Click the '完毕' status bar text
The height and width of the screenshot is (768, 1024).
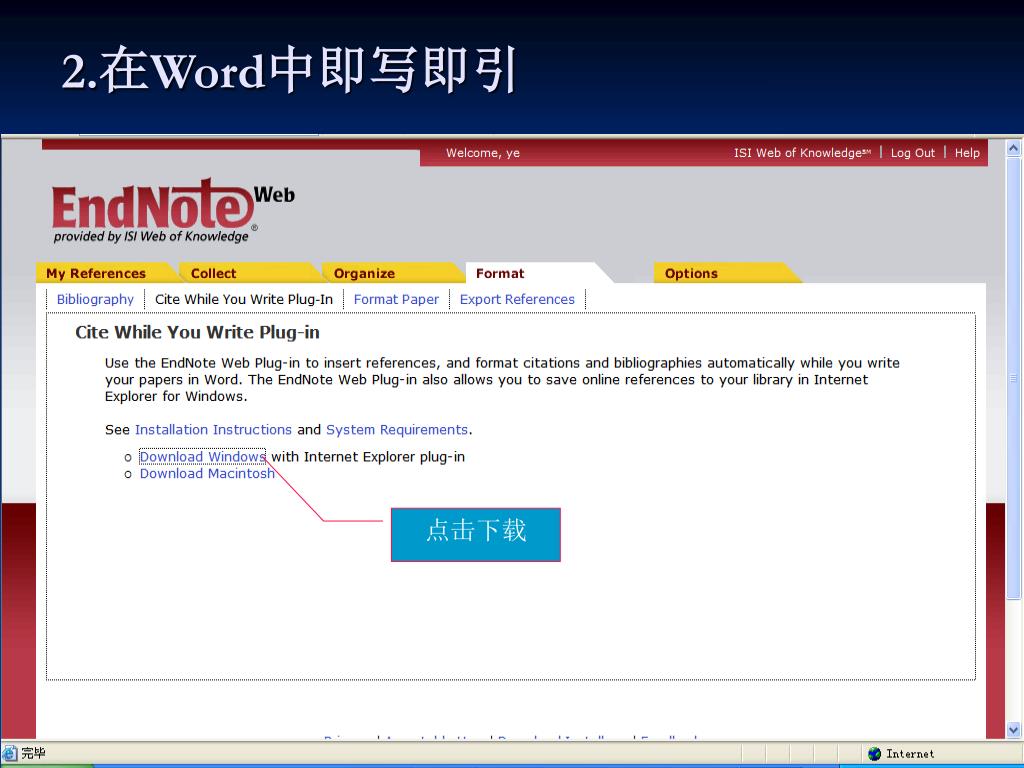(33, 753)
